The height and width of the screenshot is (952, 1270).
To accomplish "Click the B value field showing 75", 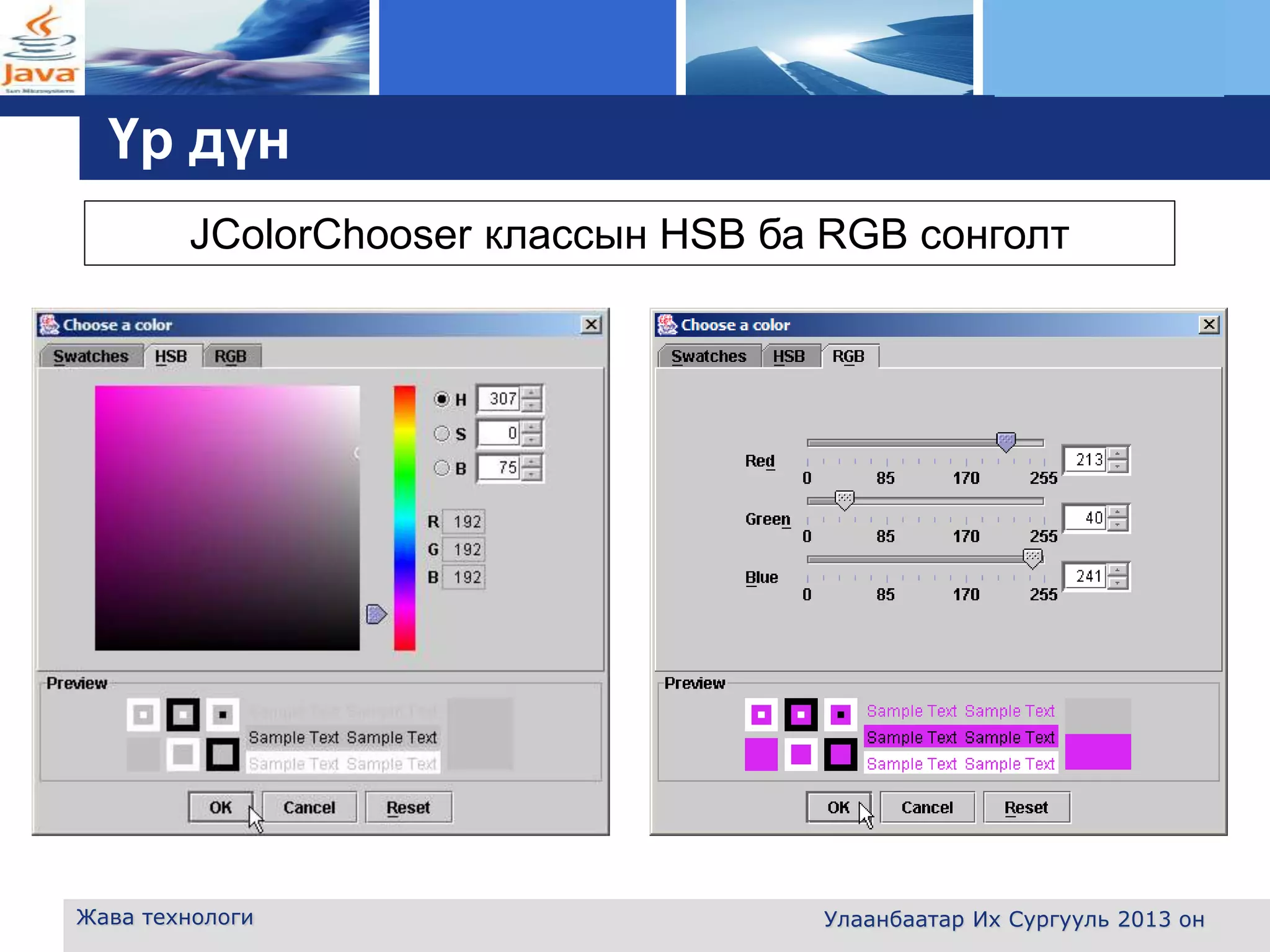I will 499,468.
